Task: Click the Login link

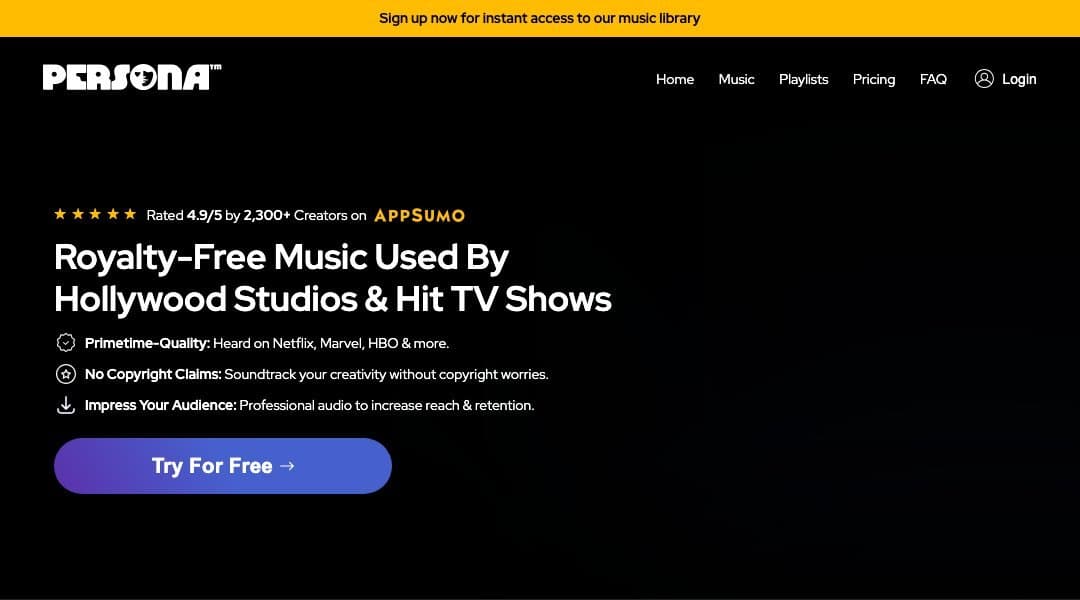Action: tap(1019, 79)
